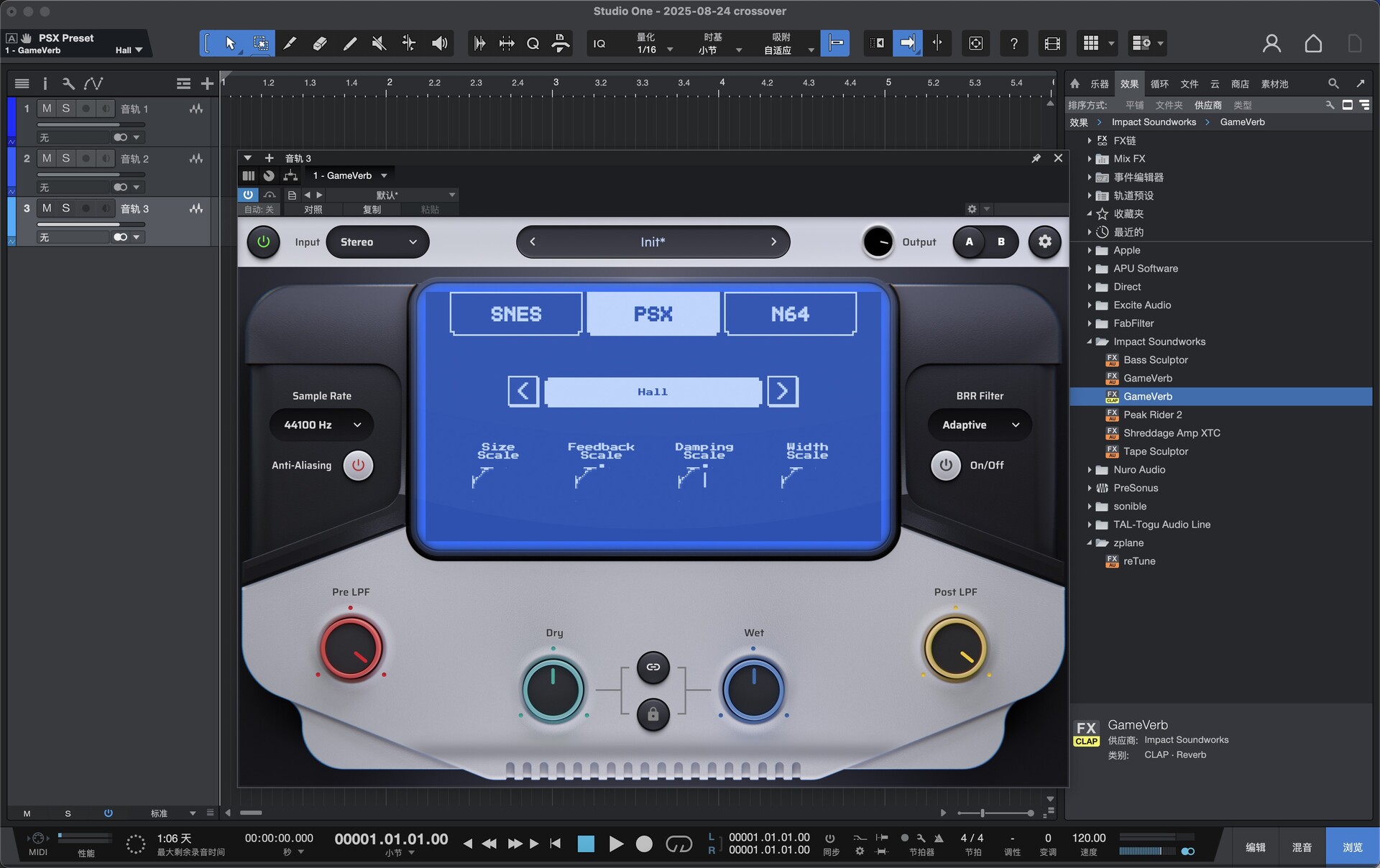1380x868 pixels.
Task: Click the 复制 copy button
Action: click(372, 209)
